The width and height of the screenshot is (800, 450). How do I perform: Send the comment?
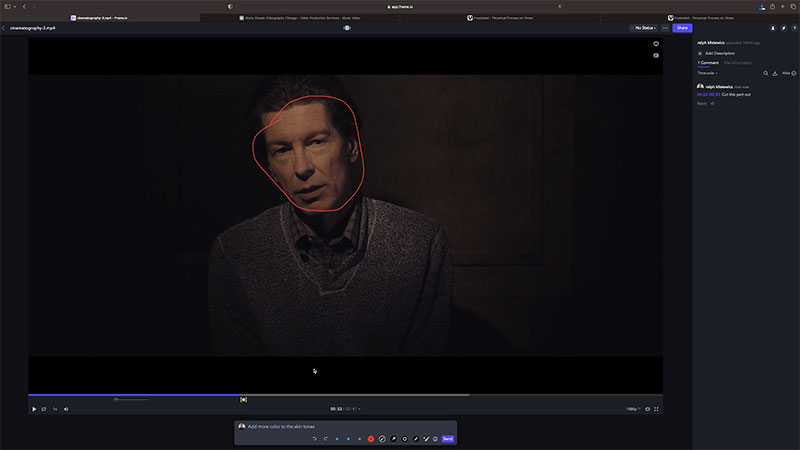pyautogui.click(x=447, y=439)
